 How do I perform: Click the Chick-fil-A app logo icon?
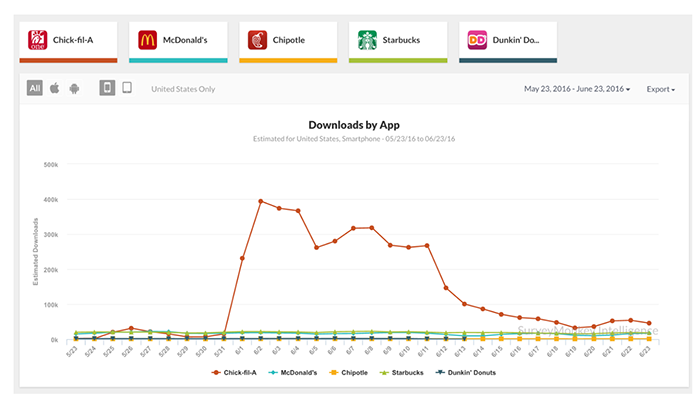click(38, 40)
